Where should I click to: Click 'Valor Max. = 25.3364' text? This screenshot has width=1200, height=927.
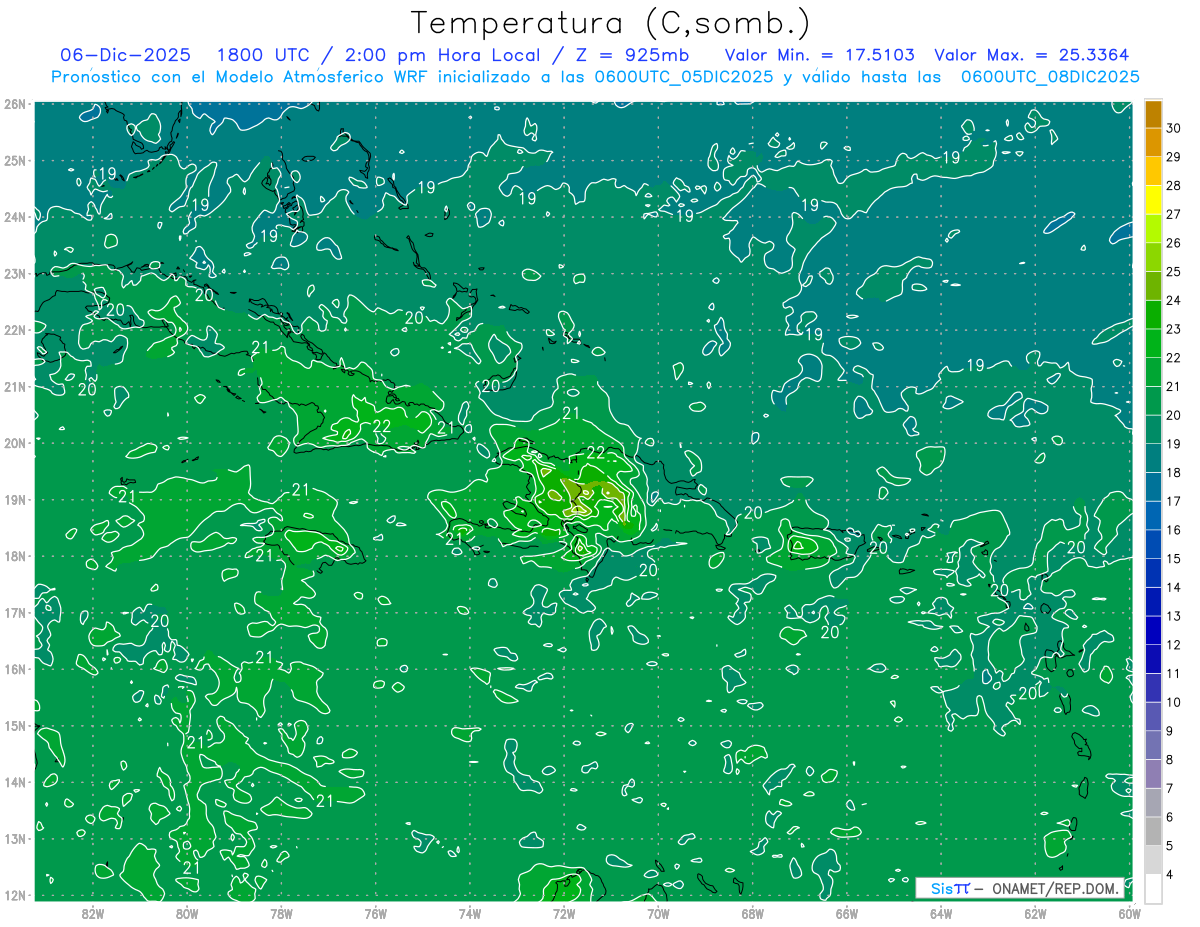(1032, 55)
